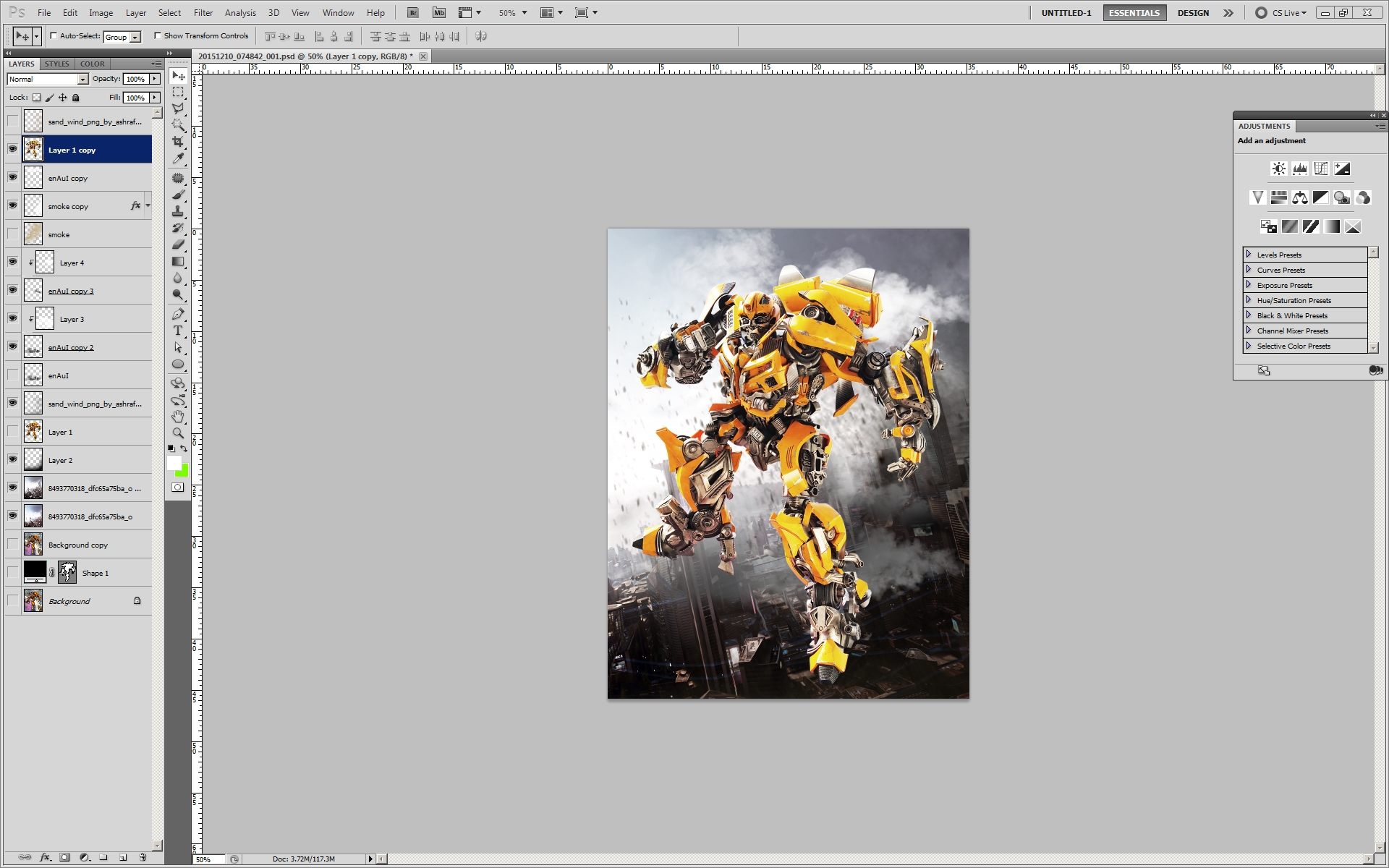Select the Dodge tool
The image size is (1389, 868).
tap(178, 294)
